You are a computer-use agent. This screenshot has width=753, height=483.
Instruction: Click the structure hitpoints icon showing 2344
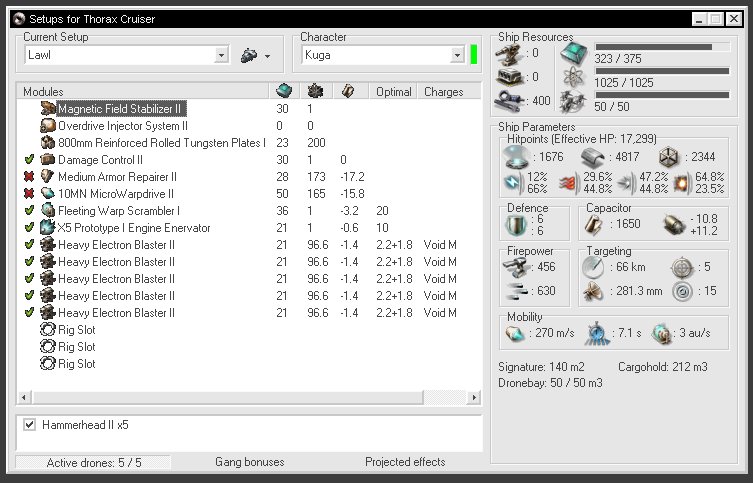click(x=668, y=157)
